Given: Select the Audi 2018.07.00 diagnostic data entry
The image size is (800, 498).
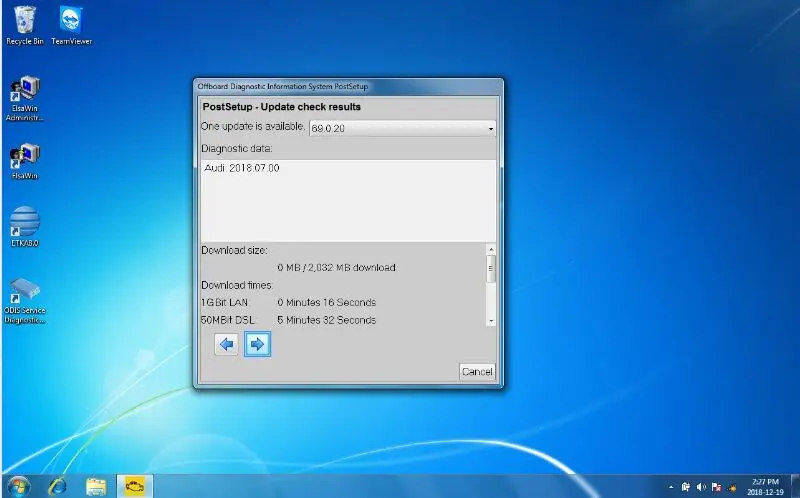Looking at the screenshot, I should [242, 168].
